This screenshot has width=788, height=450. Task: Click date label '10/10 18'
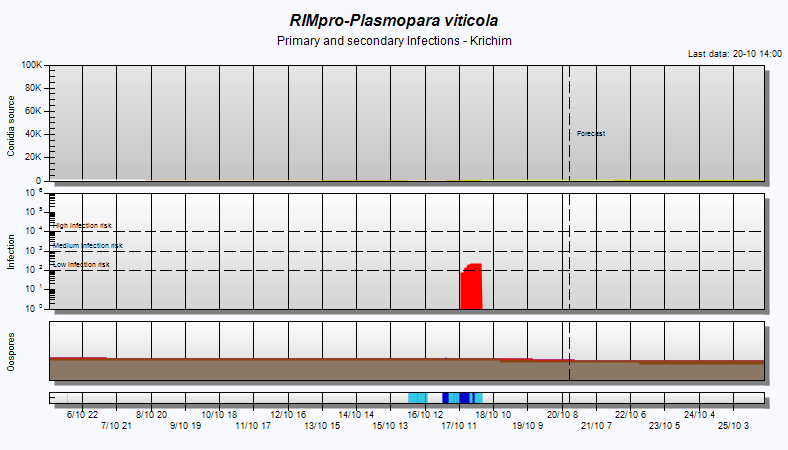219,415
